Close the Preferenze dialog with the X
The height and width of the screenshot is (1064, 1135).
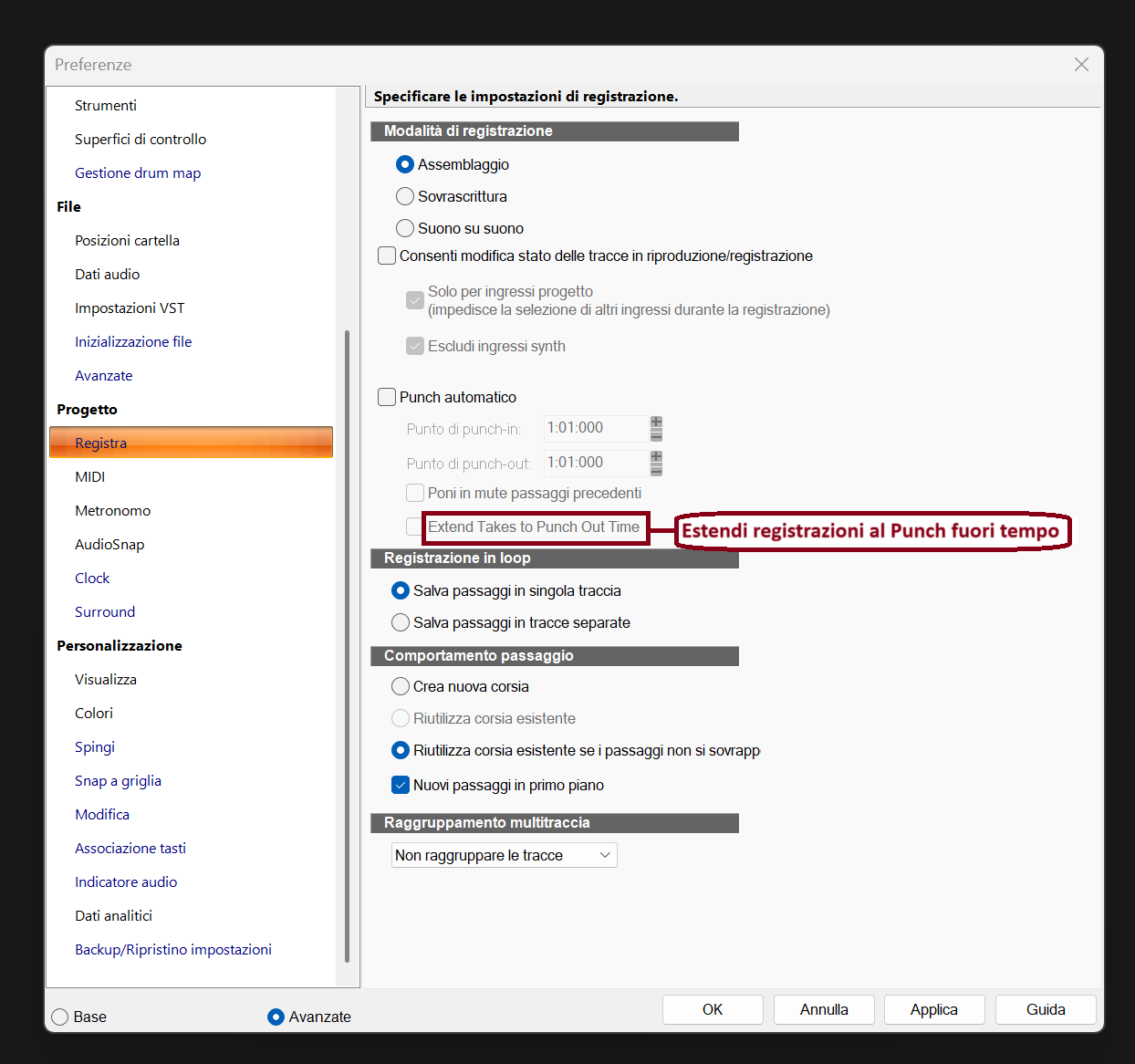point(1081,65)
